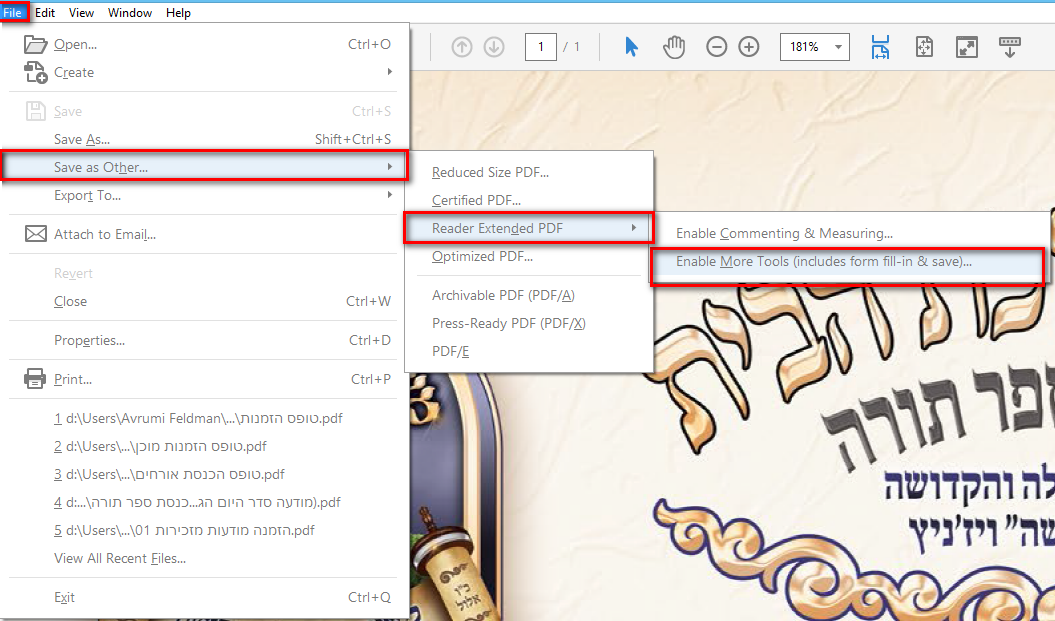The width and height of the screenshot is (1055, 621).
Task: Expand the Export To submenu
Action: pos(200,195)
